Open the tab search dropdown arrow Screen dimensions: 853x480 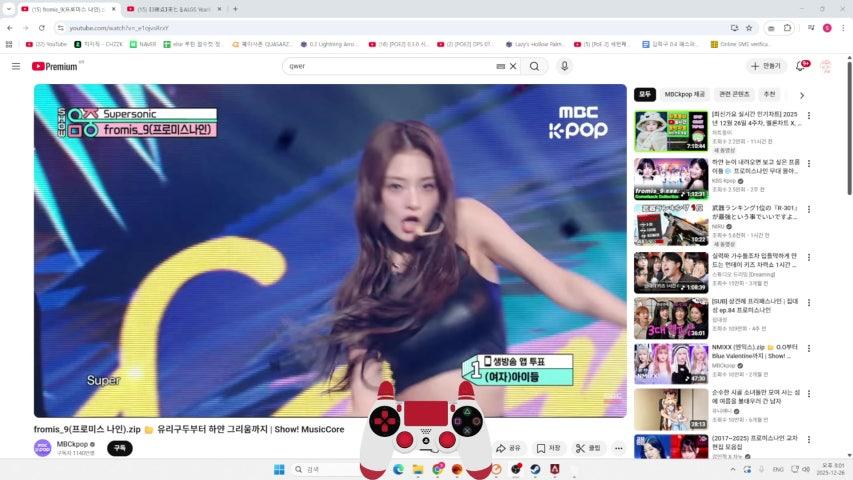(8, 9)
